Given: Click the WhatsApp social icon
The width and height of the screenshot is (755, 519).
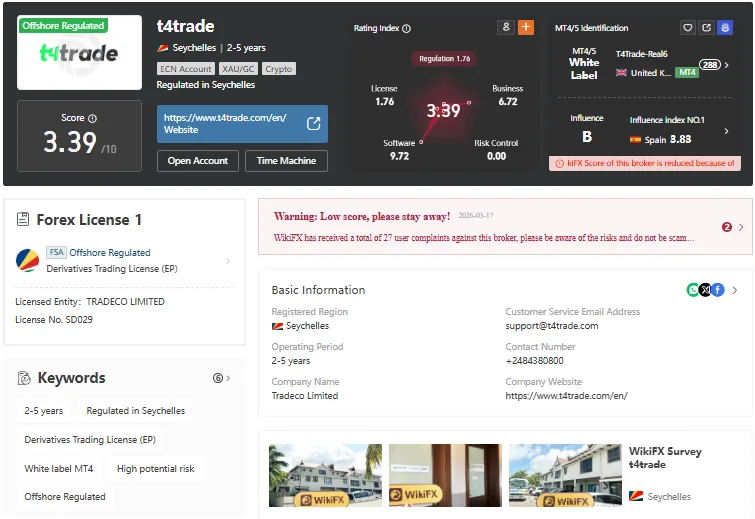Looking at the screenshot, I should tap(693, 290).
